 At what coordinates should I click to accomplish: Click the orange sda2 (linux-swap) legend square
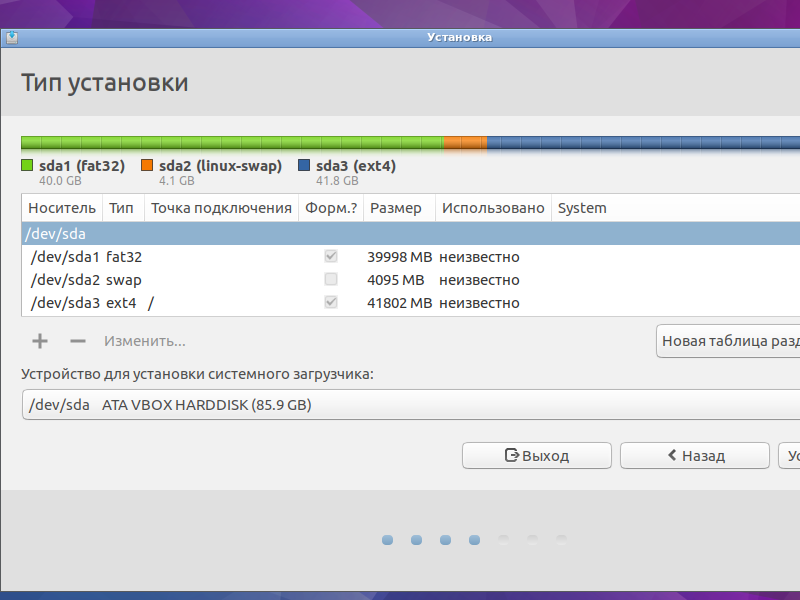tap(146, 165)
